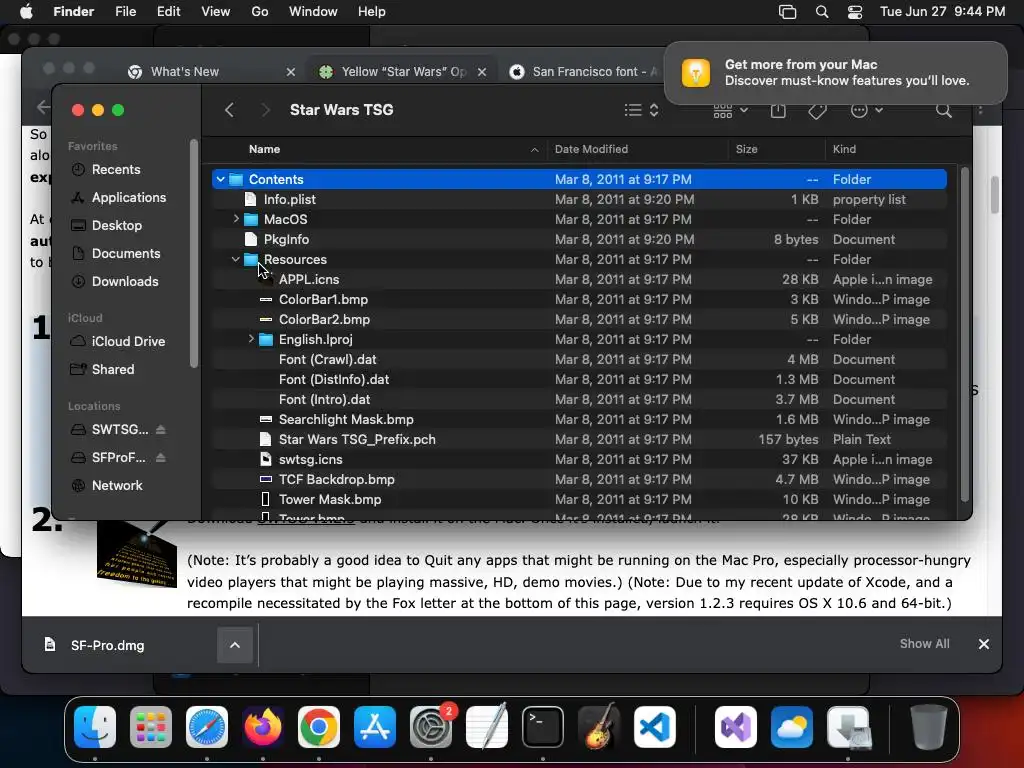
Task: Go back in Finder window
Action: (229, 110)
